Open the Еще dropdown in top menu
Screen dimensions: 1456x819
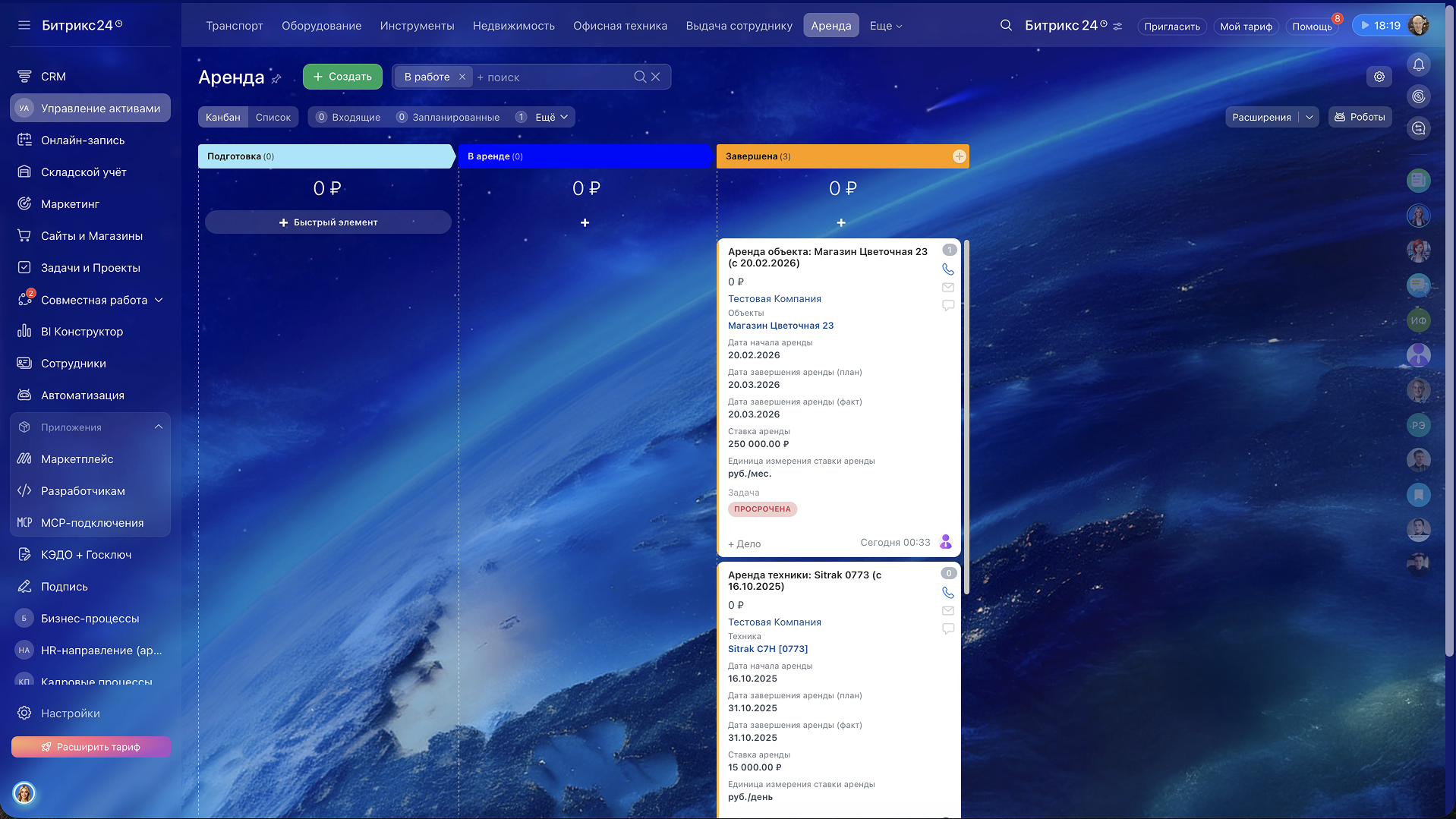[x=886, y=26]
